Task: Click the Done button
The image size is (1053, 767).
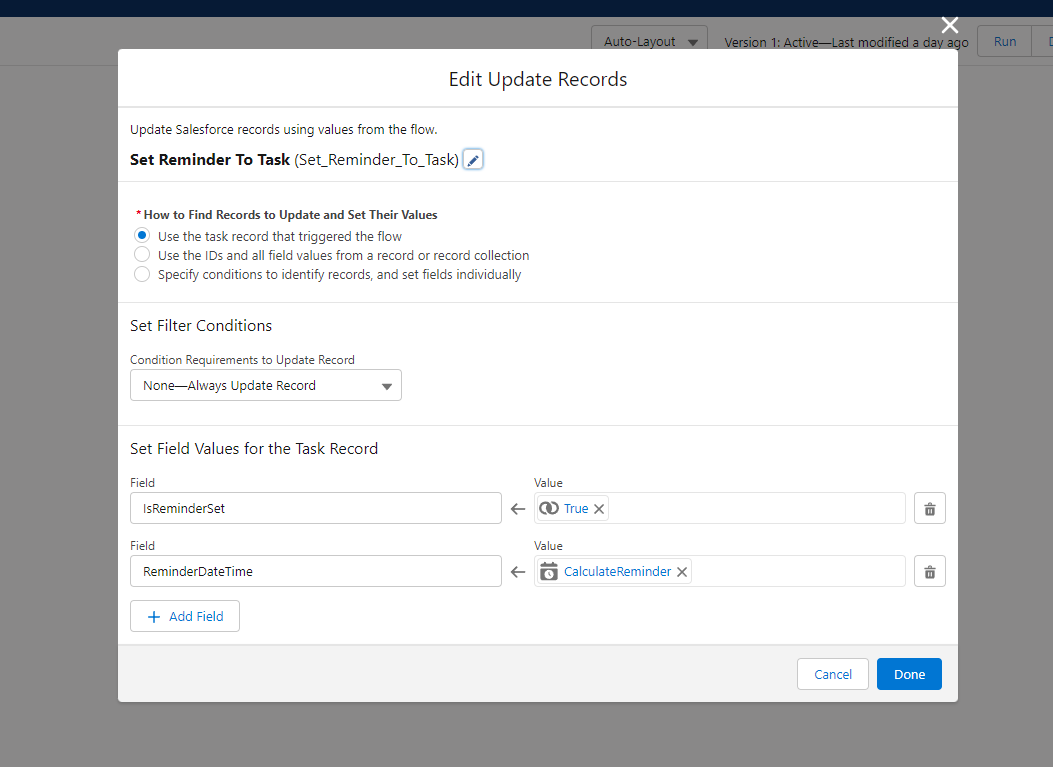Action: click(909, 674)
